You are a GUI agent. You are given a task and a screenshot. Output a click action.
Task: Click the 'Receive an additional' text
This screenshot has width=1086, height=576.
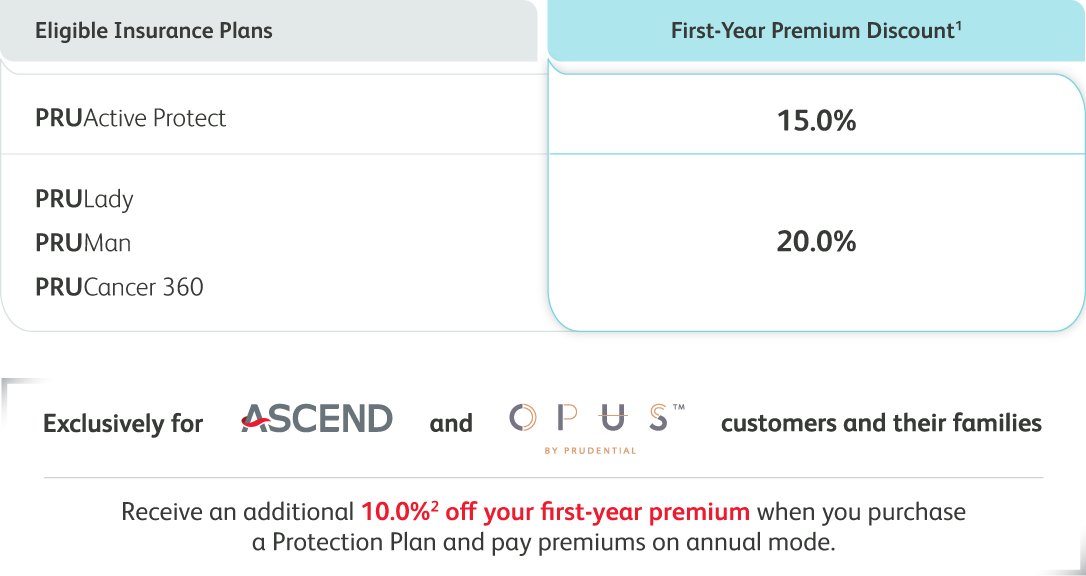pos(238,512)
